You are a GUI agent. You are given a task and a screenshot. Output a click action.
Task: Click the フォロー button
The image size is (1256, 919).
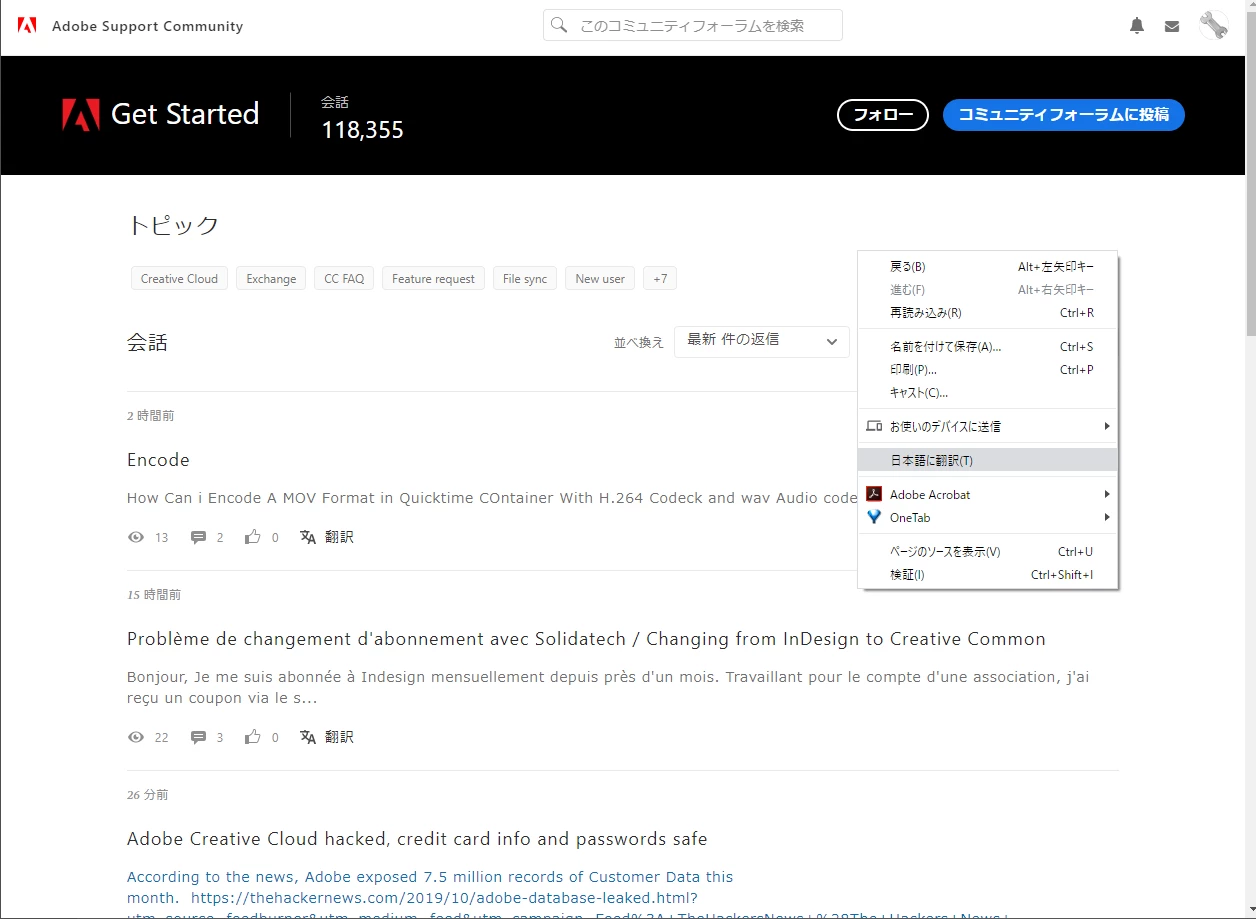coord(883,115)
